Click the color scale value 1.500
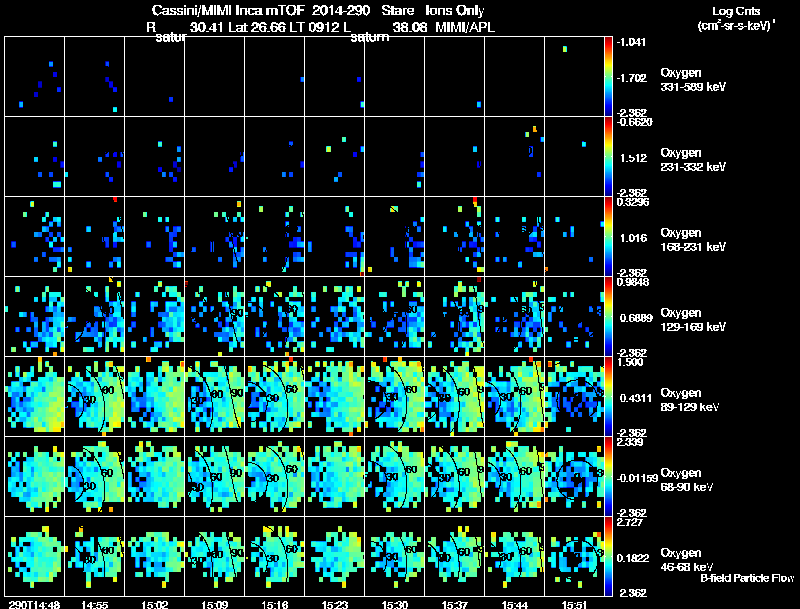Viewport: 800px width, 609px height. point(631,362)
